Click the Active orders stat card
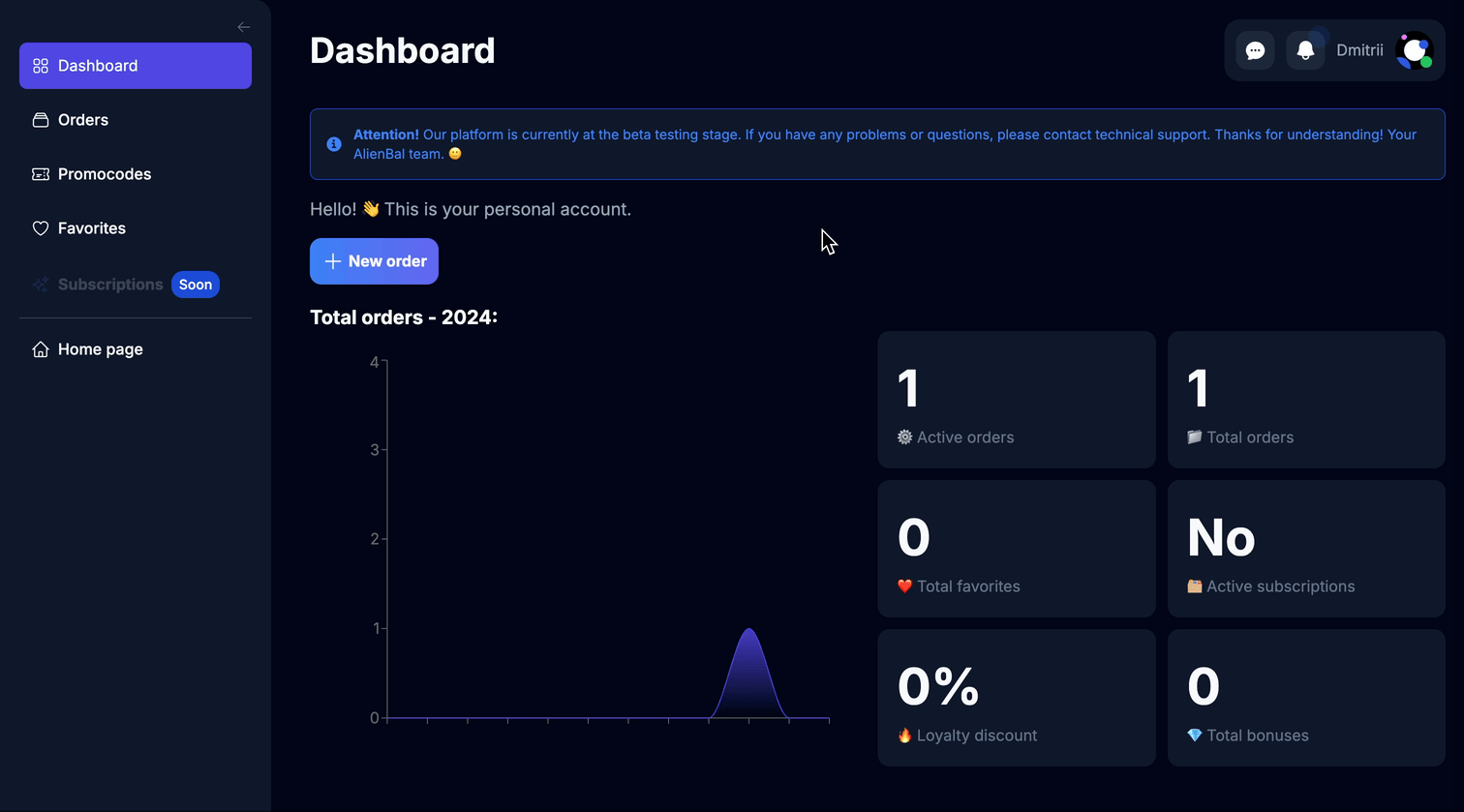This screenshot has height=812, width=1464. (1017, 400)
